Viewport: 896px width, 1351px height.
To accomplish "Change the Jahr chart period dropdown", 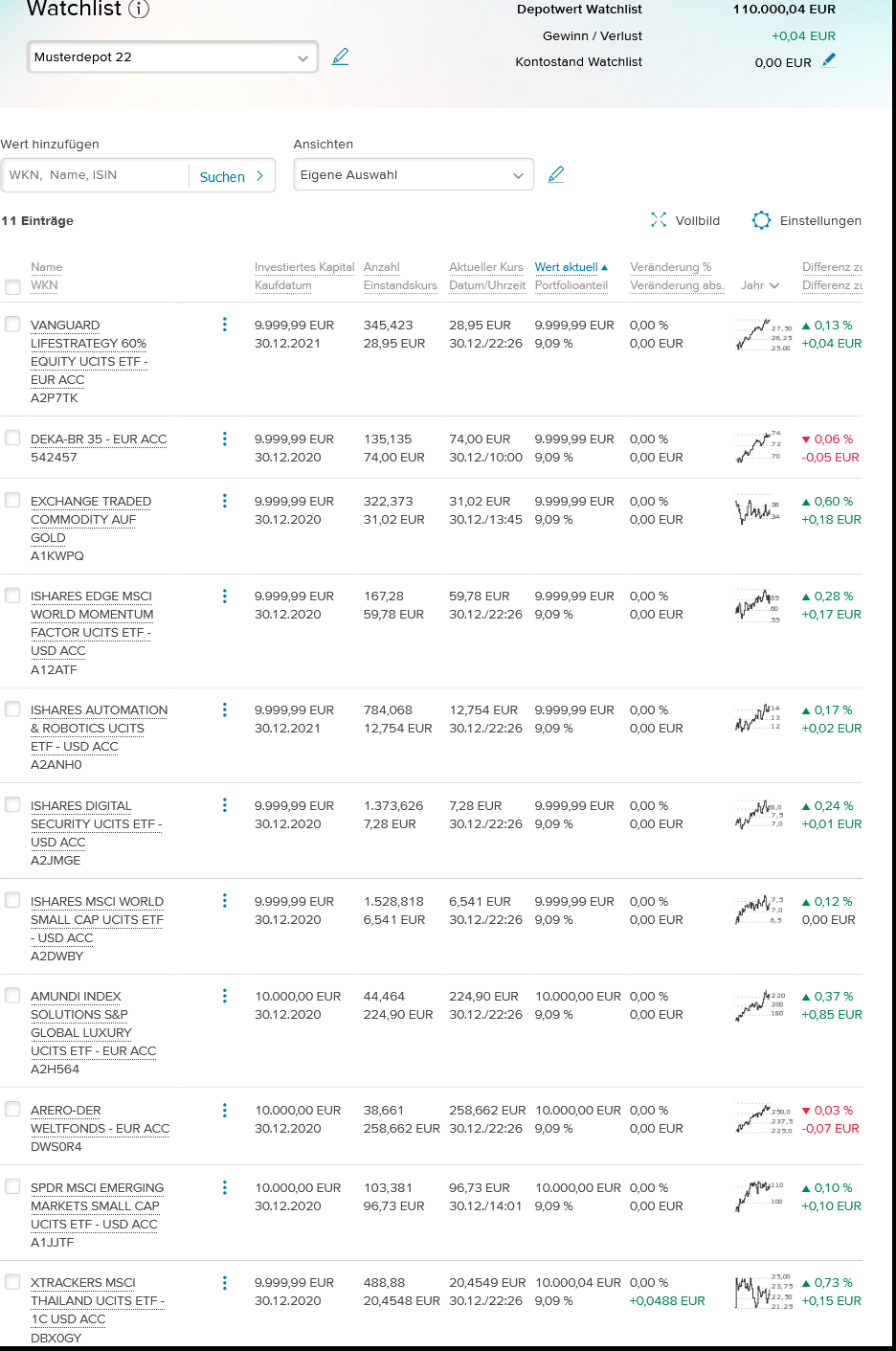I will (760, 285).
